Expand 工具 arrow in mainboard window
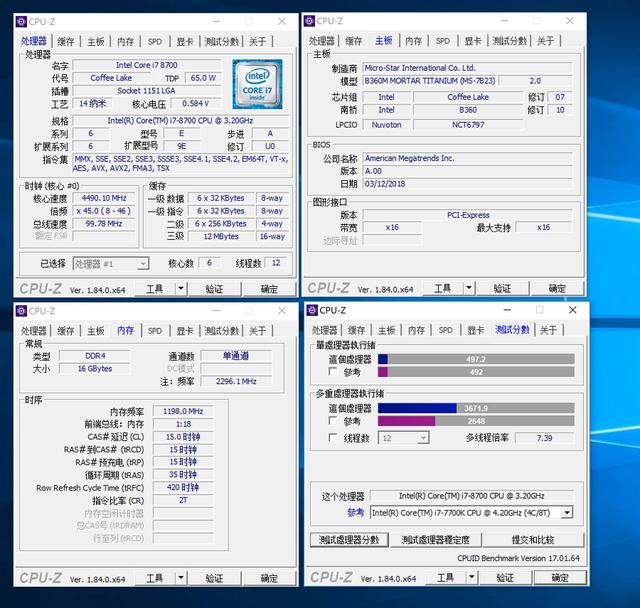The image size is (640, 608). tap(469, 288)
